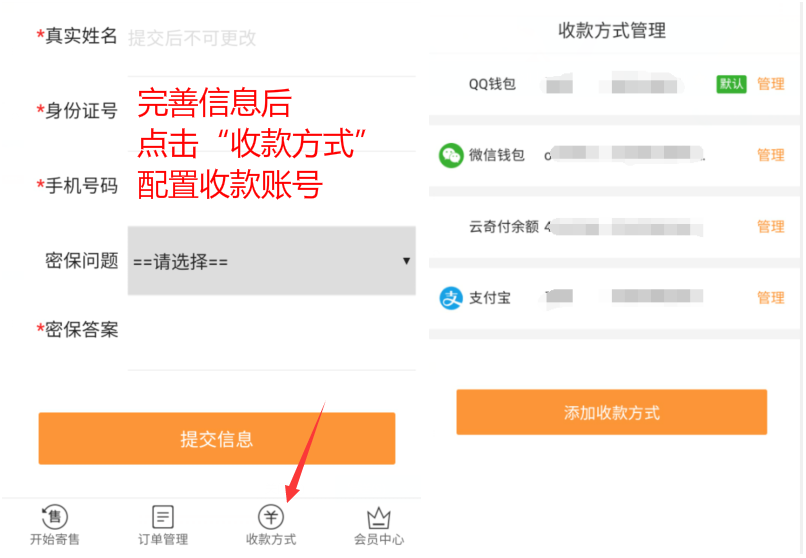Screen dimensions: 806x558
Task: Expand the 密保问题 dropdown arrow
Action: (406, 261)
